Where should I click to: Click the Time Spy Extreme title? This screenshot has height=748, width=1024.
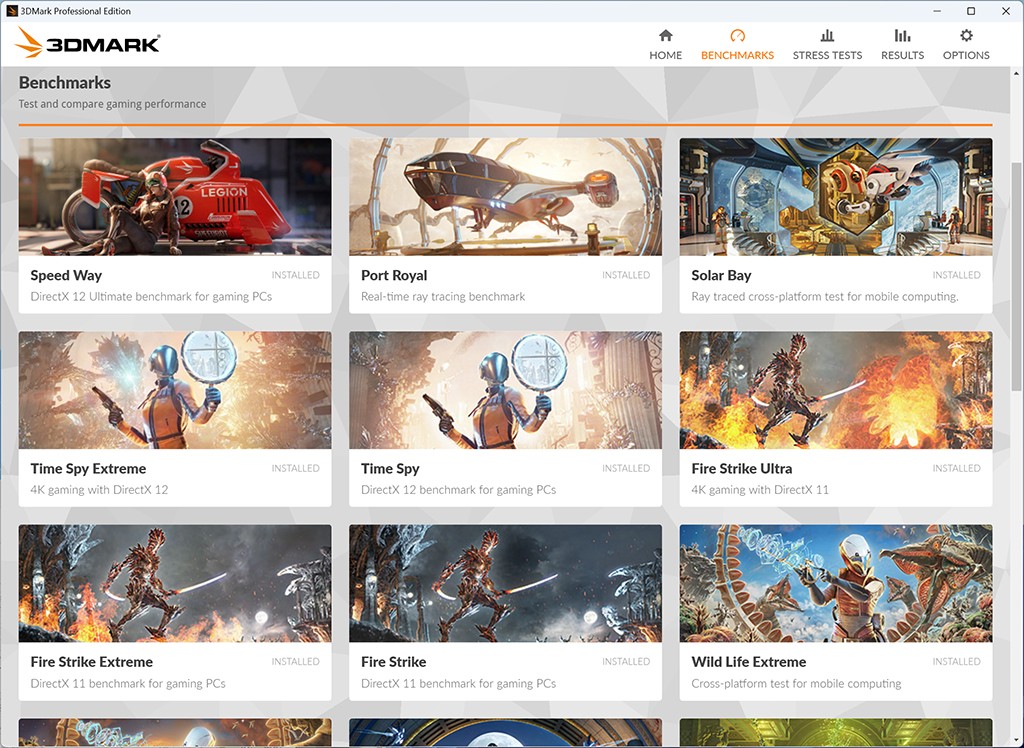(88, 468)
